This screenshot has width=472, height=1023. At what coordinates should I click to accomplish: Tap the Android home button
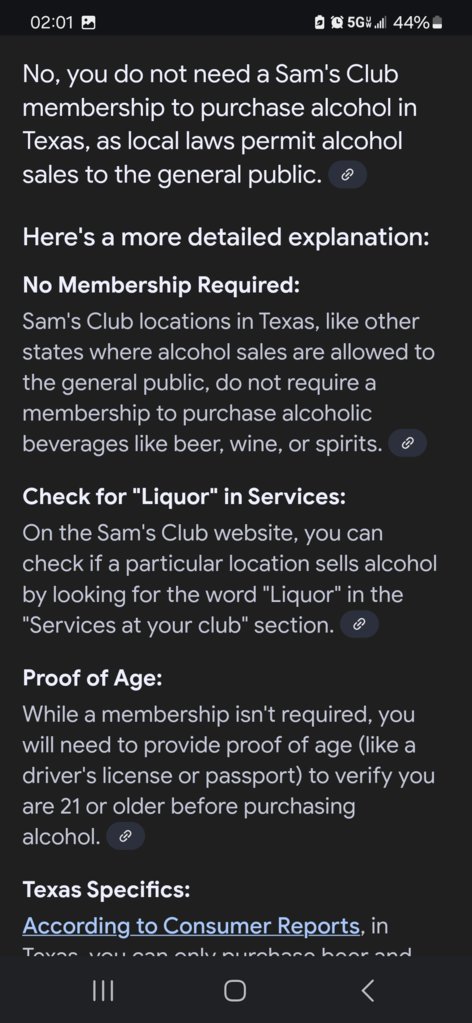235,990
